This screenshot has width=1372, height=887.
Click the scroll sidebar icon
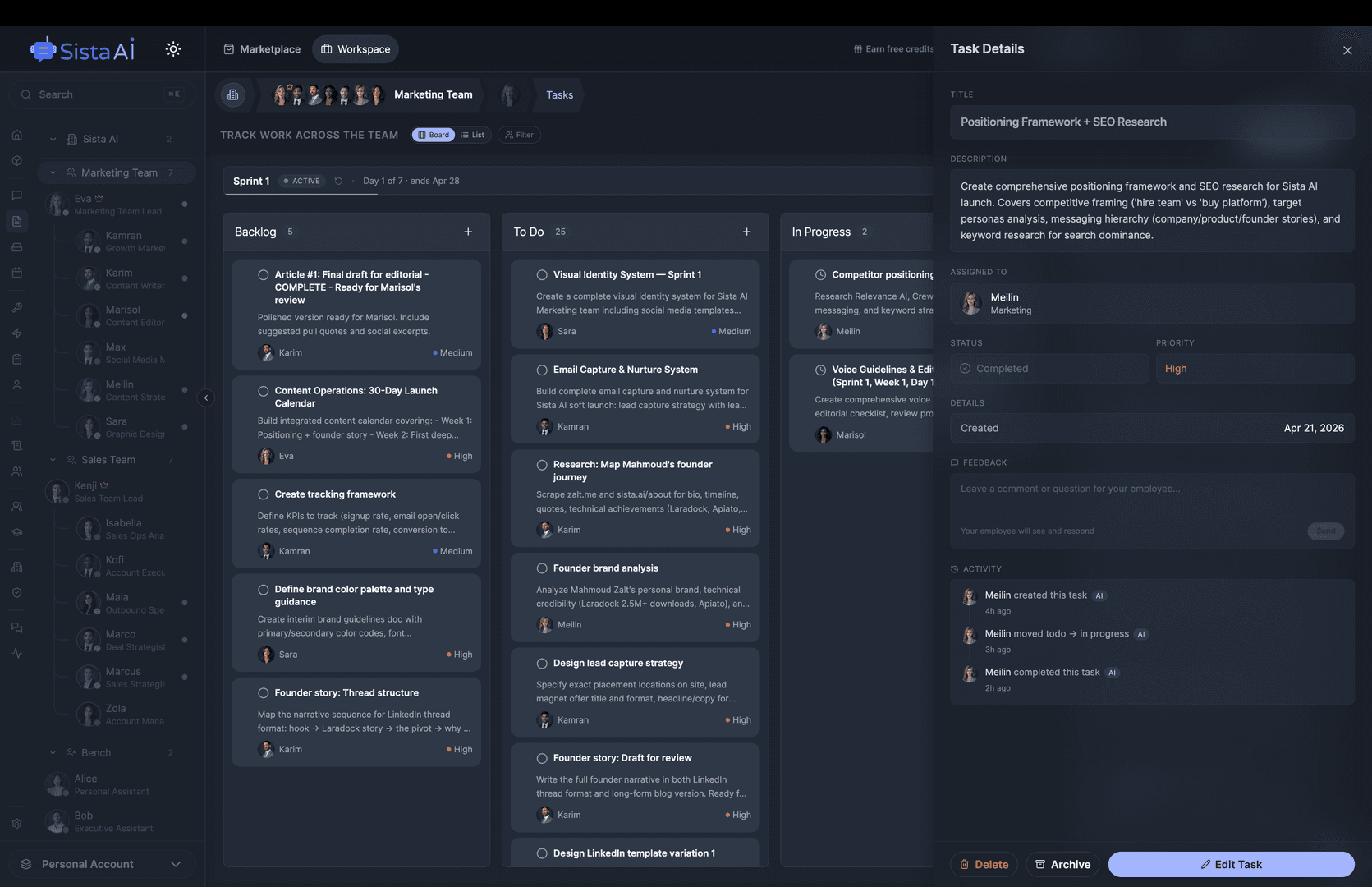16,445
